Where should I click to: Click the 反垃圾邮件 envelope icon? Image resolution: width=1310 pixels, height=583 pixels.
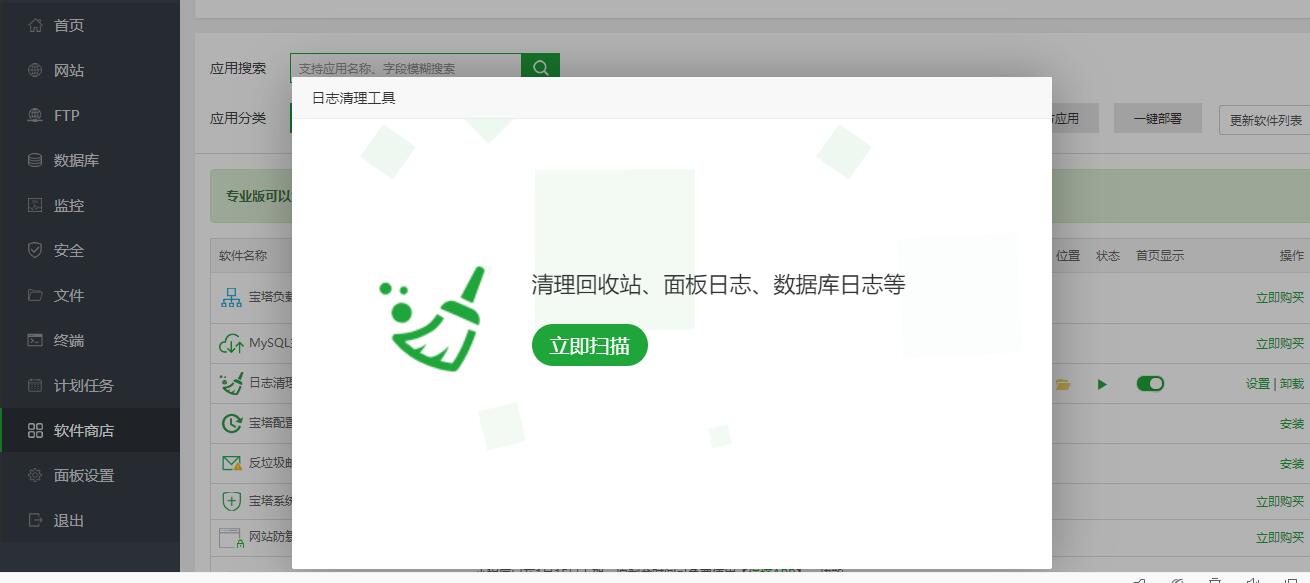(230, 461)
